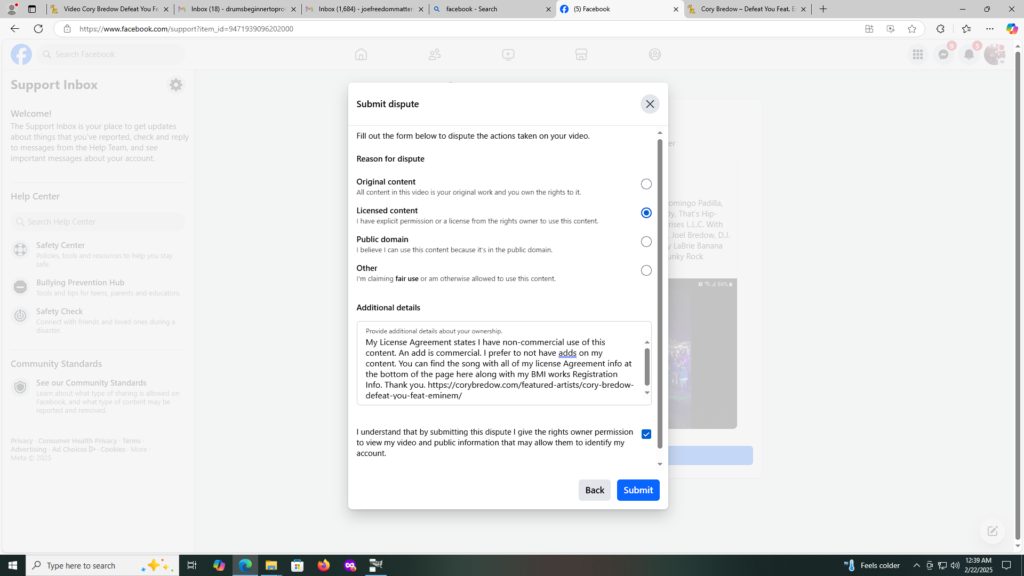Click the Submit button
This screenshot has width=1024, height=576.
point(638,490)
